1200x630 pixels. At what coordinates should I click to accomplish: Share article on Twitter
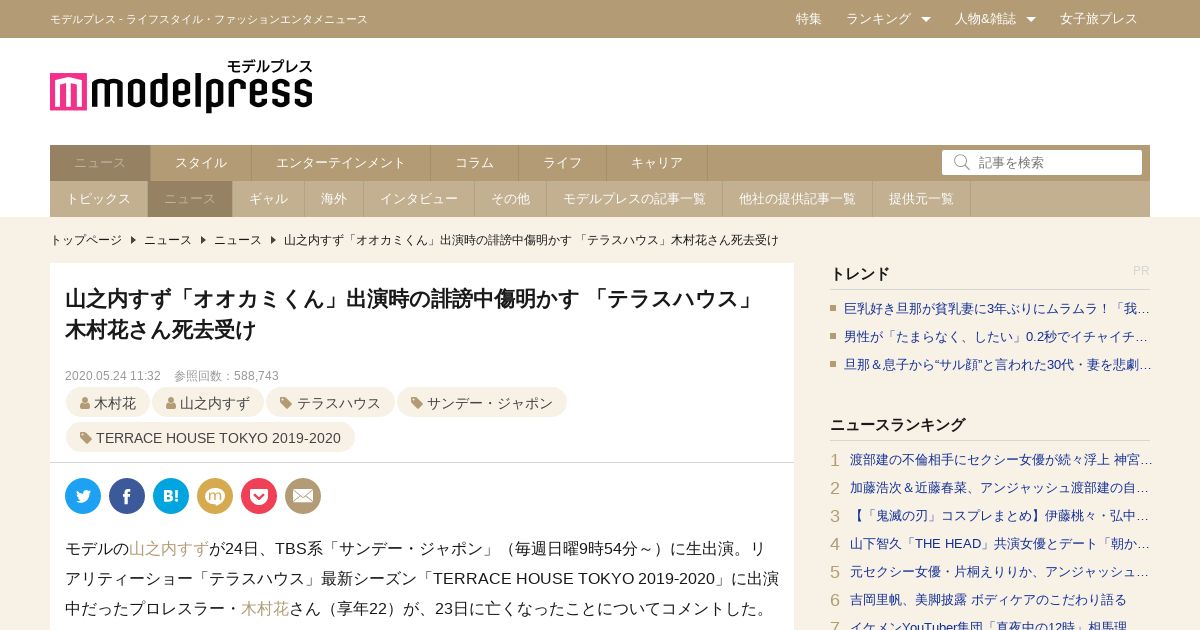83,496
